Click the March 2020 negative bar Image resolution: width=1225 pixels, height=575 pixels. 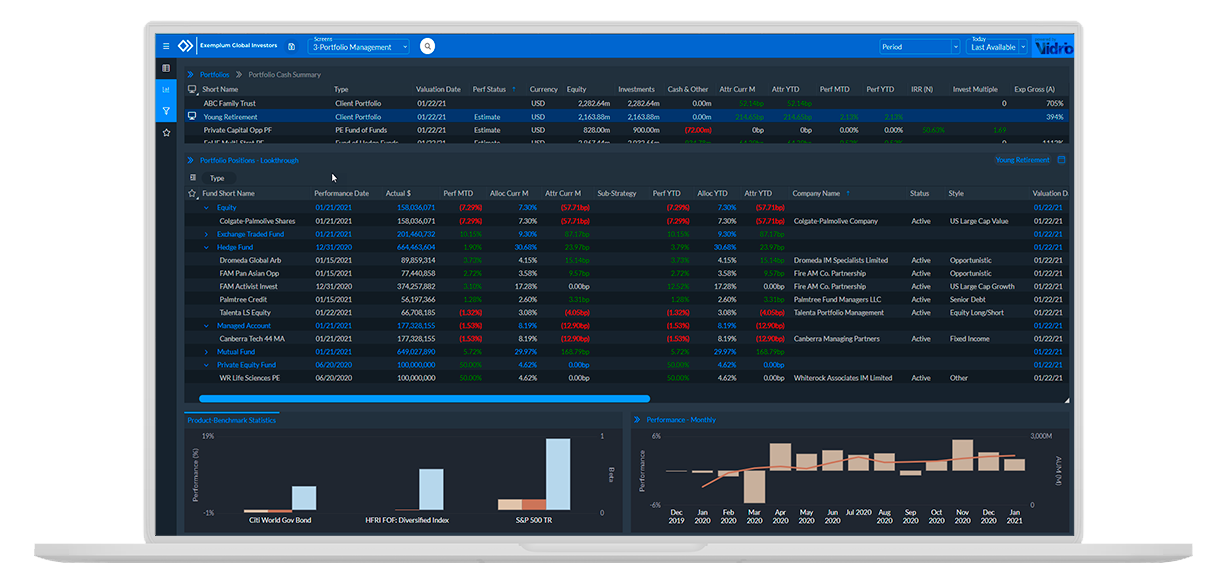(752, 487)
